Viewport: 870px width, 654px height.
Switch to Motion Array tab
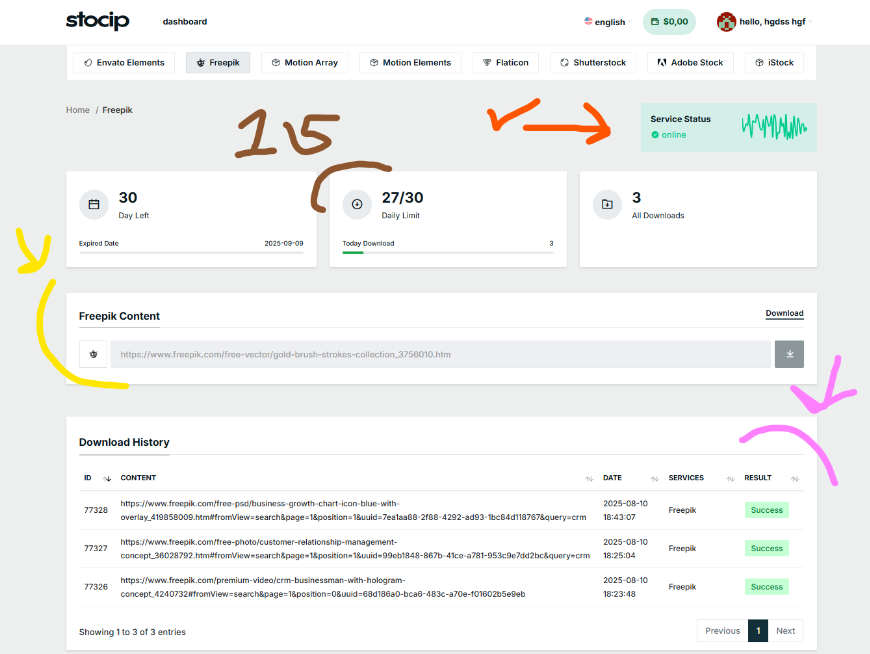click(305, 63)
